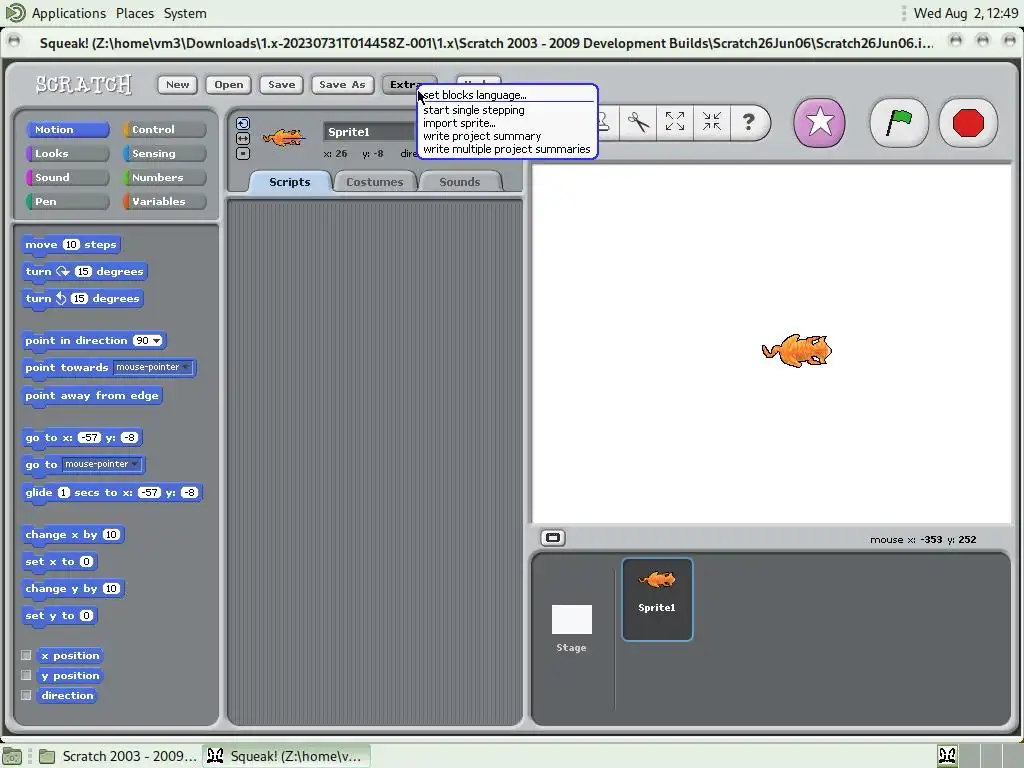Select write multiple project summaries
The height and width of the screenshot is (768, 1024).
506,149
